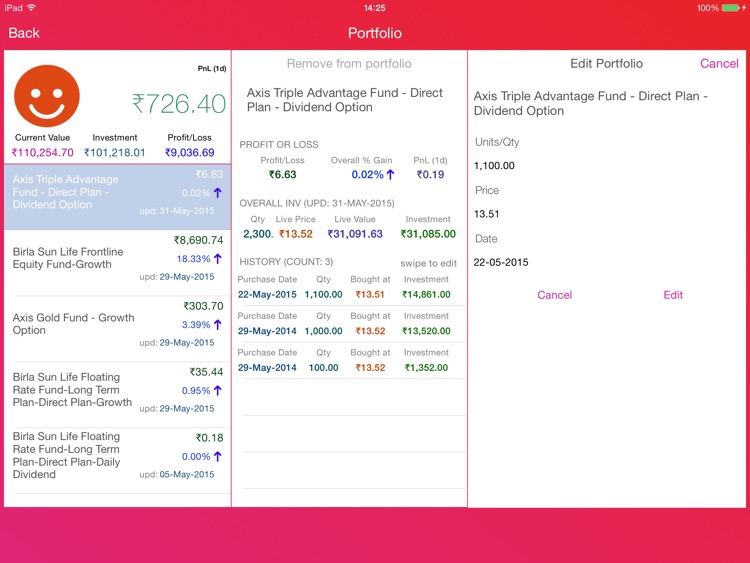Tap profit value ₹303.70
The height and width of the screenshot is (563, 750).
pos(203,306)
